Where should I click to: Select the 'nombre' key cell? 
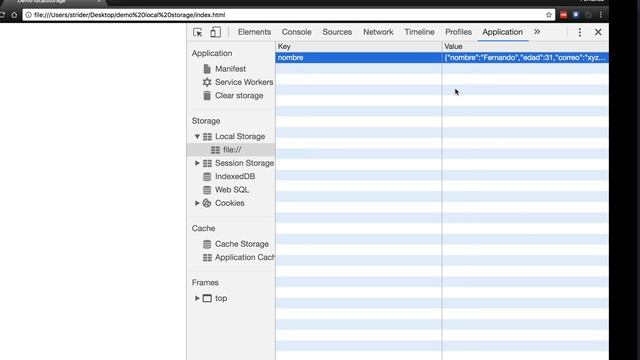(358, 58)
